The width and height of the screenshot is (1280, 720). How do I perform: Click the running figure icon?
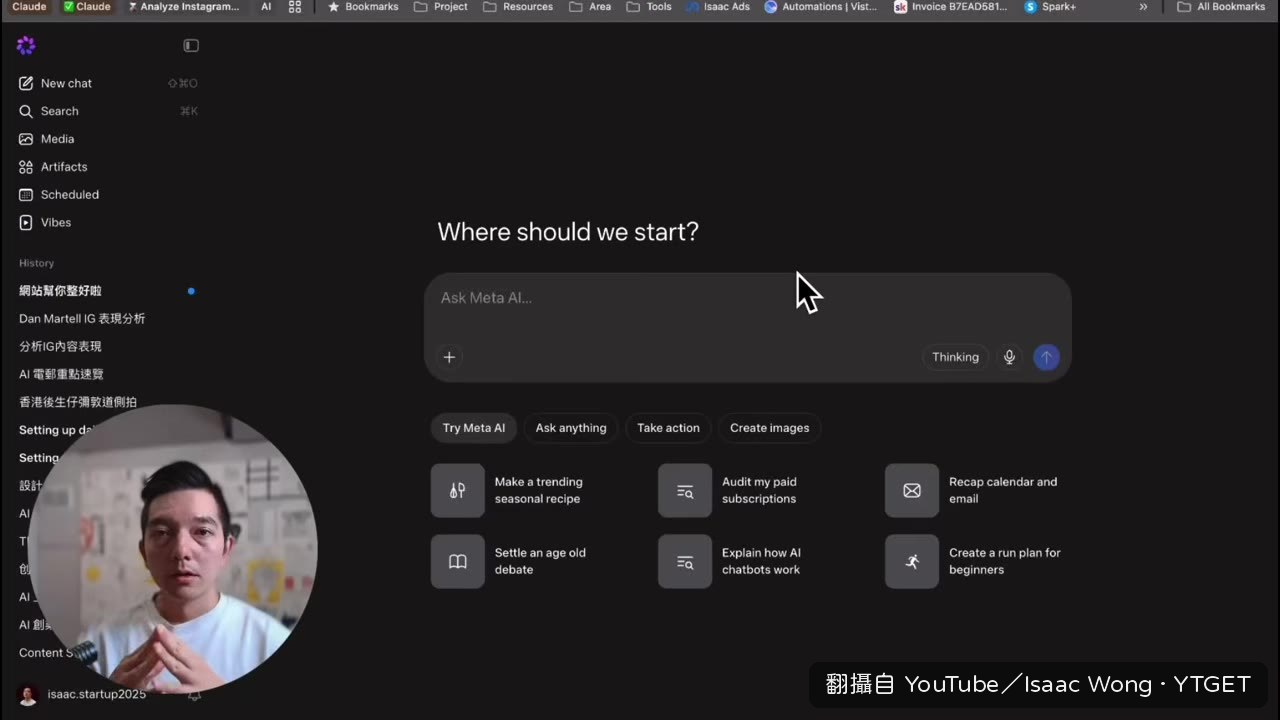(x=912, y=561)
